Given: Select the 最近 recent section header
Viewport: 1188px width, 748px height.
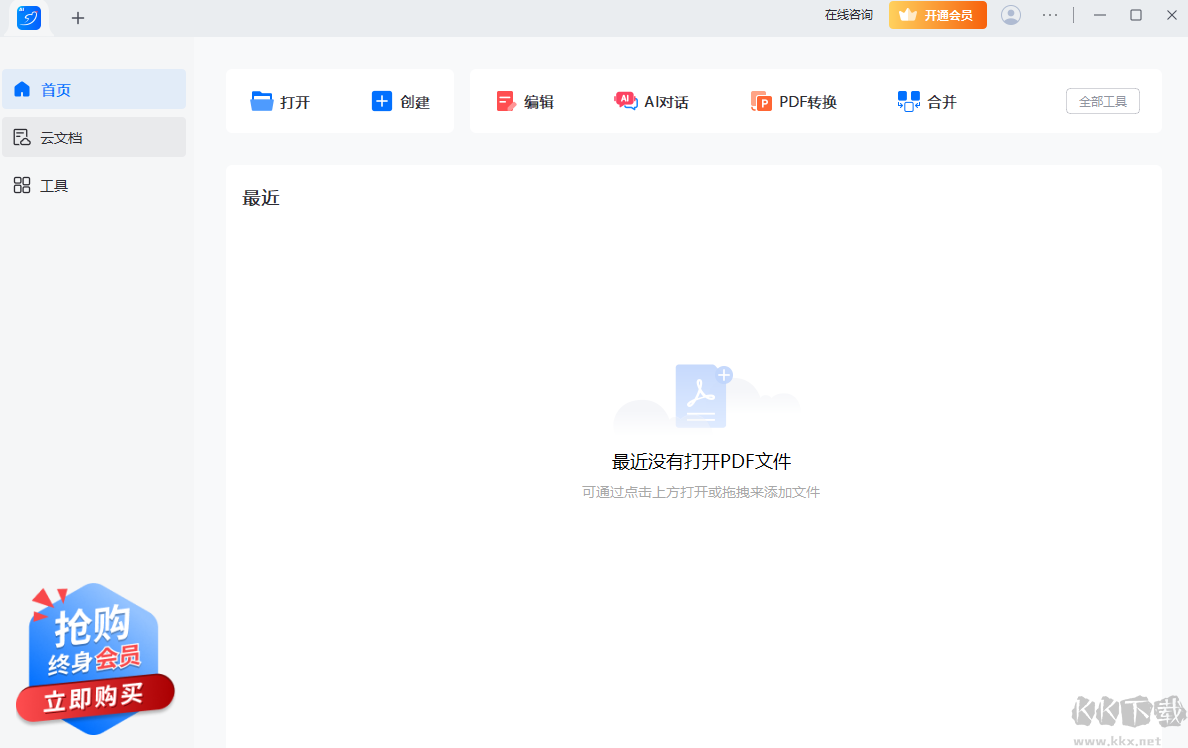Looking at the screenshot, I should click(x=260, y=197).
